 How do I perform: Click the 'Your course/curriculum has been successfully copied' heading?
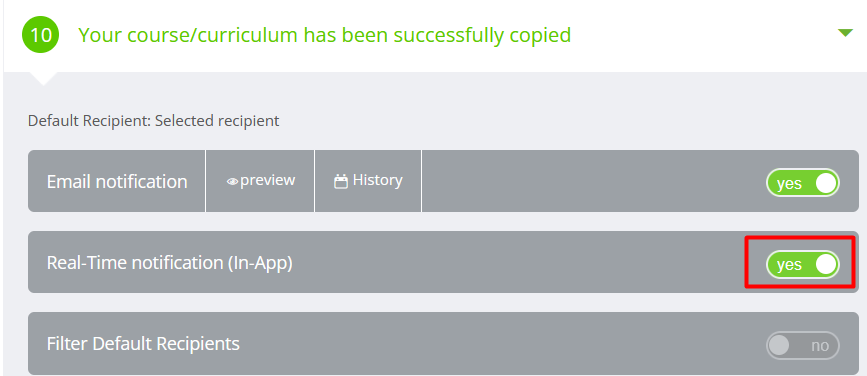click(325, 35)
